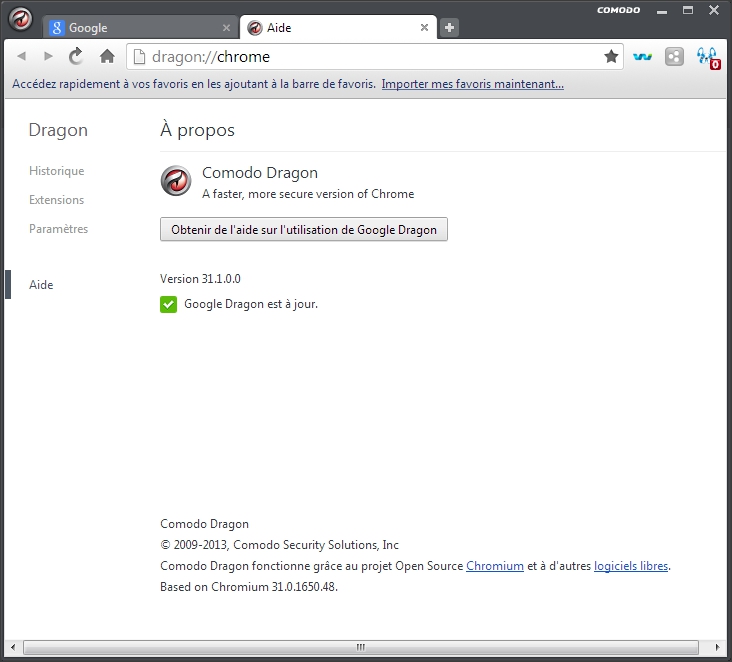732x662 pixels.
Task: Go back with the back arrow
Action: pos(21,56)
